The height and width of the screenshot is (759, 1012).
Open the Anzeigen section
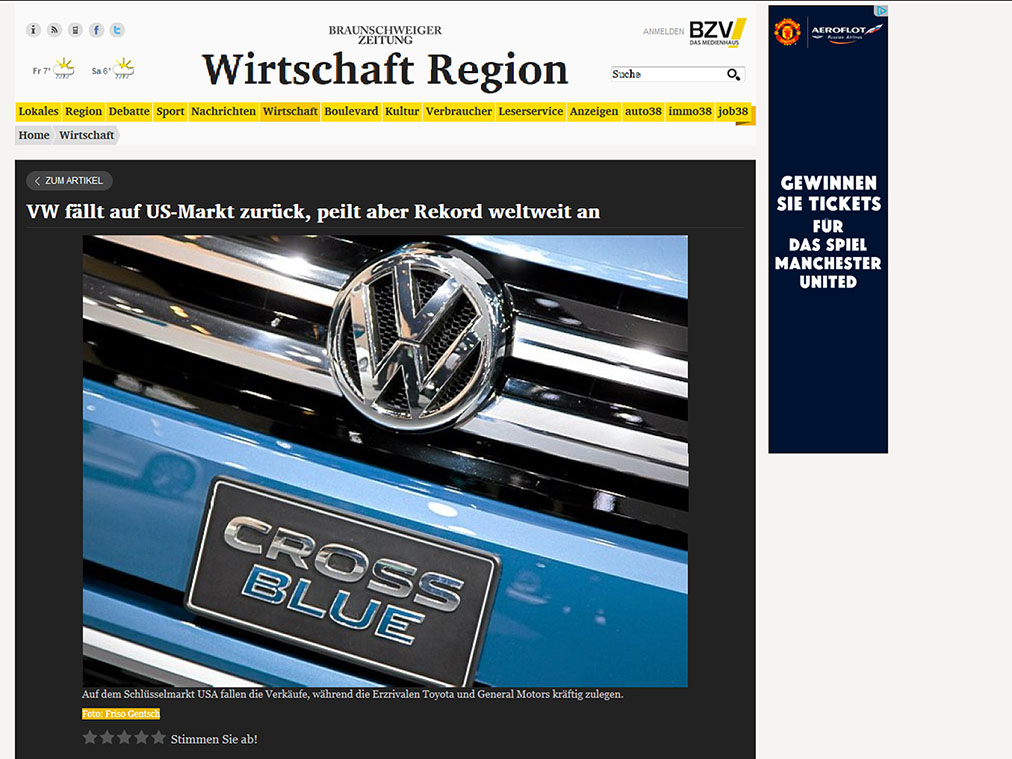[594, 111]
